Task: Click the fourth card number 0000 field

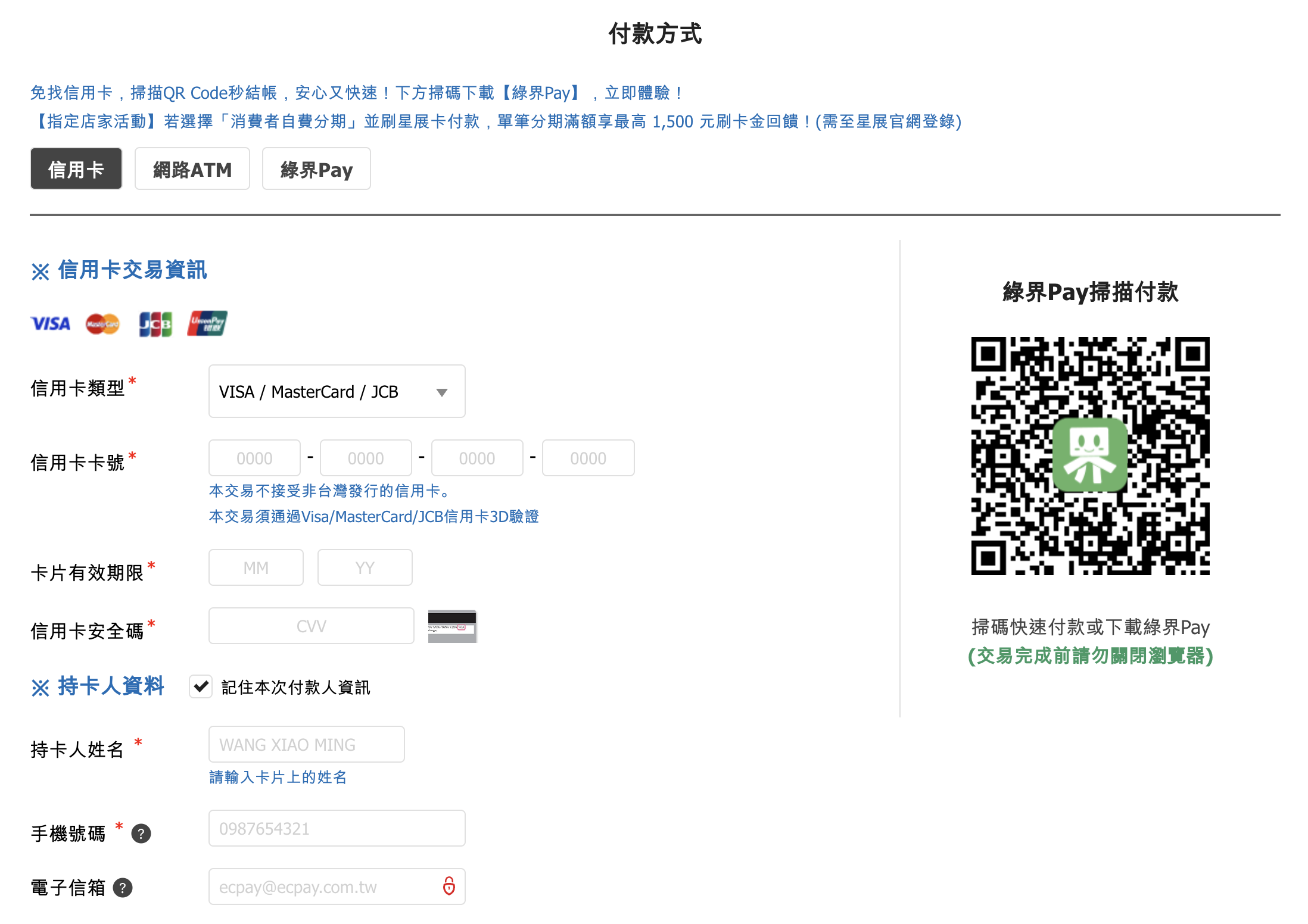Action: click(x=588, y=458)
